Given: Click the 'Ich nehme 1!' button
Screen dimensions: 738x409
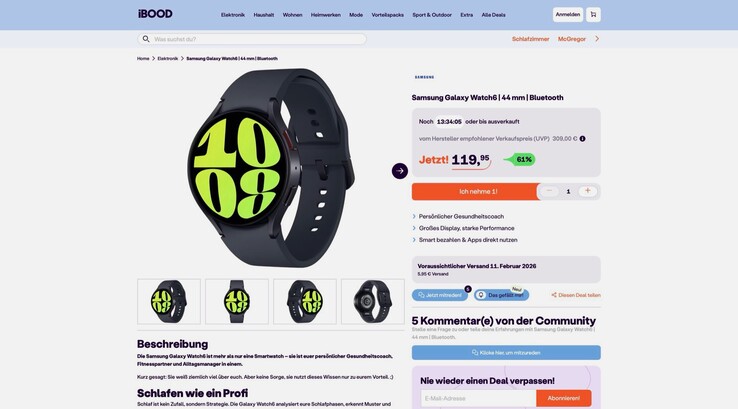Looking at the screenshot, I should (475, 192).
